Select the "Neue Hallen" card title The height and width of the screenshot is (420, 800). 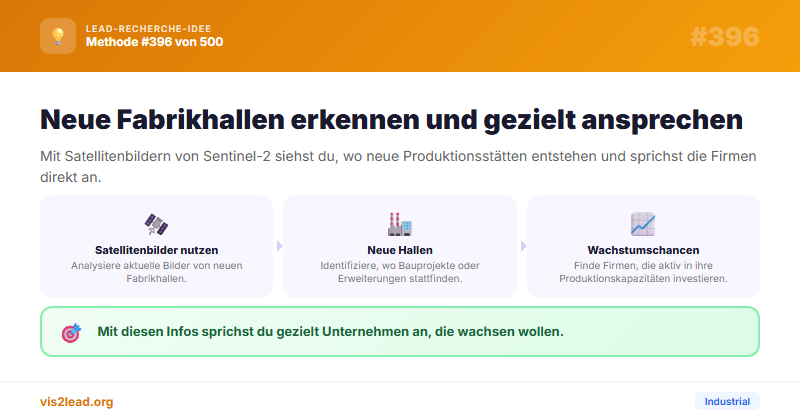click(400, 250)
